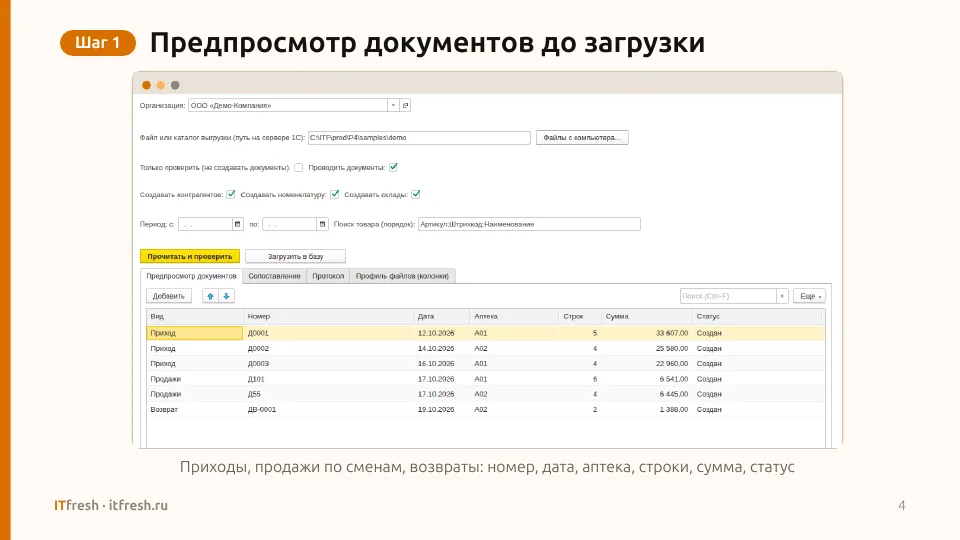Click the yellow window minimize dot

(x=160, y=85)
